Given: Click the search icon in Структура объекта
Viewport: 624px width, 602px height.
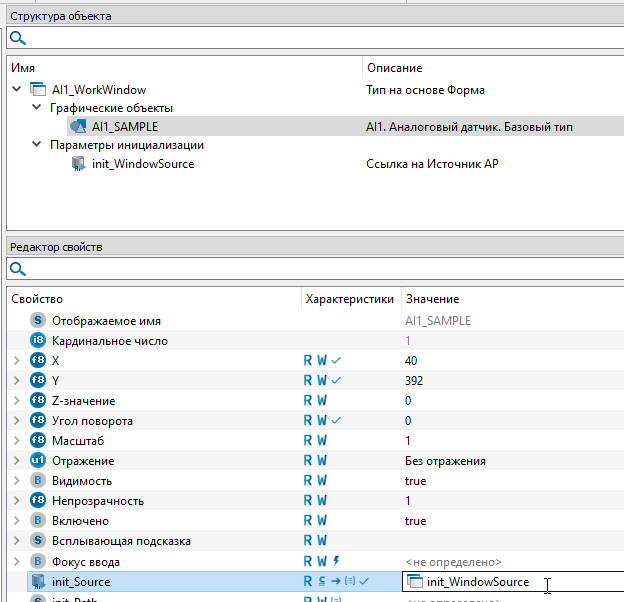Looking at the screenshot, I should [x=17, y=38].
